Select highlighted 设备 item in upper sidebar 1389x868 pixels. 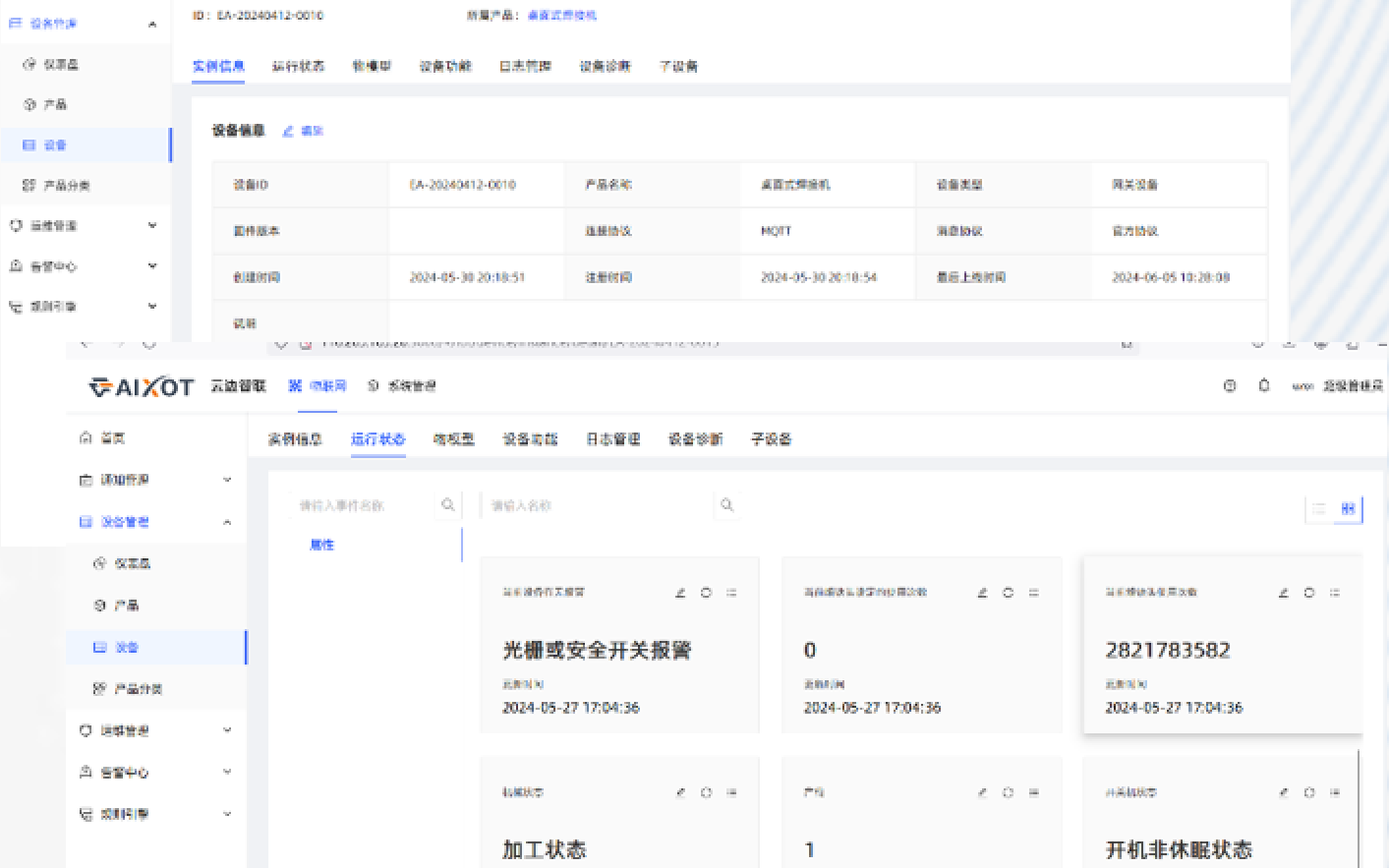pos(87,145)
